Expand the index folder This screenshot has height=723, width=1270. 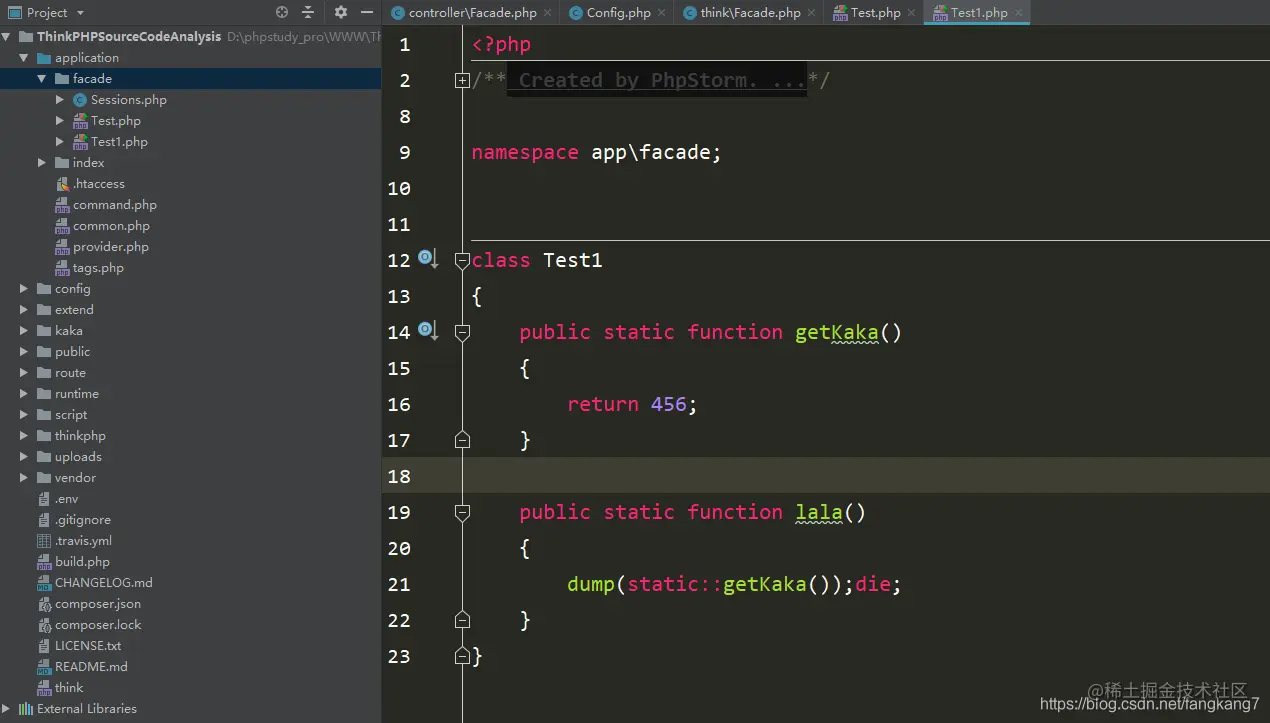click(42, 163)
